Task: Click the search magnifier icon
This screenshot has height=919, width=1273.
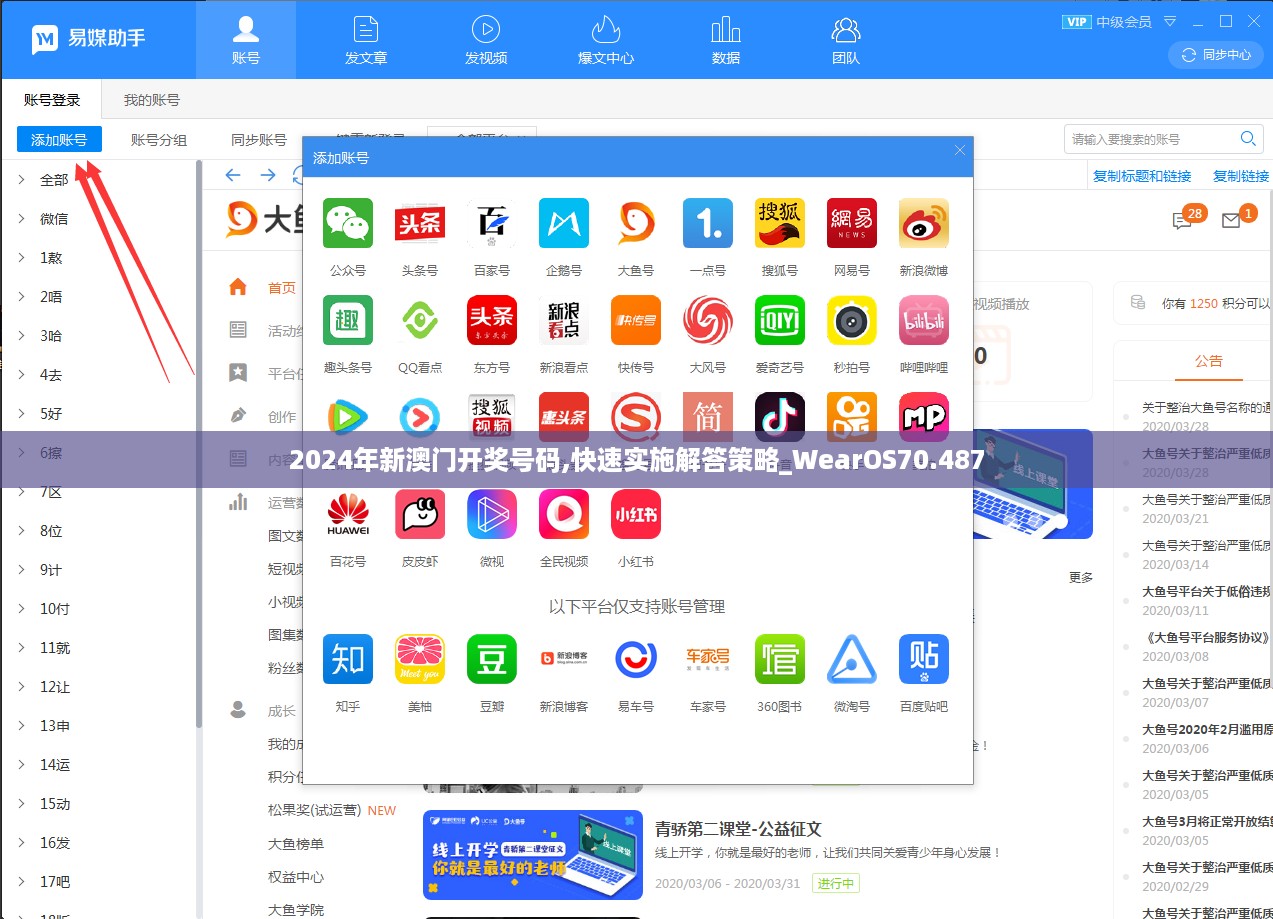Action: 1248,139
